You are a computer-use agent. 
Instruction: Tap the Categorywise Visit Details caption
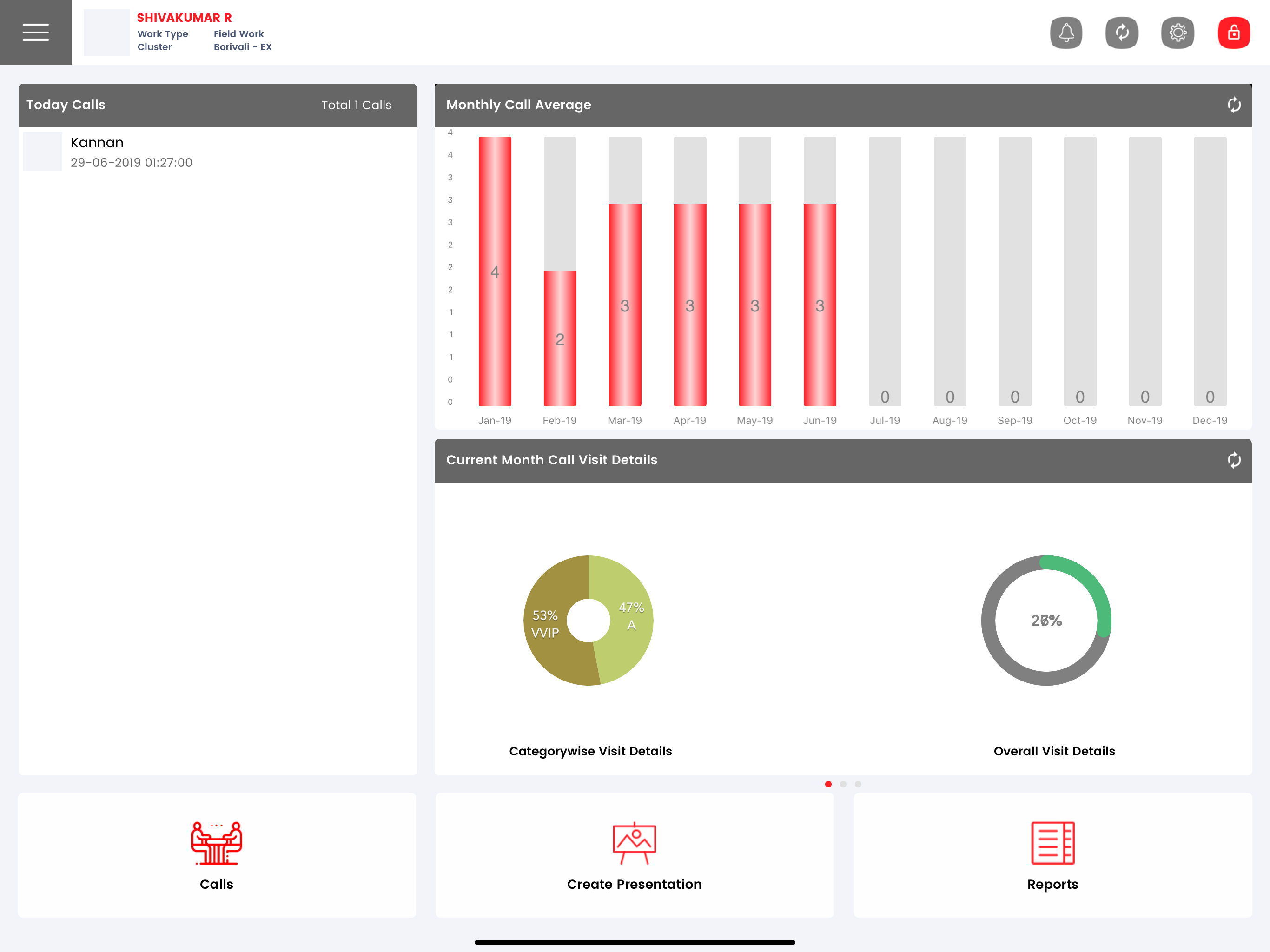[590, 751]
